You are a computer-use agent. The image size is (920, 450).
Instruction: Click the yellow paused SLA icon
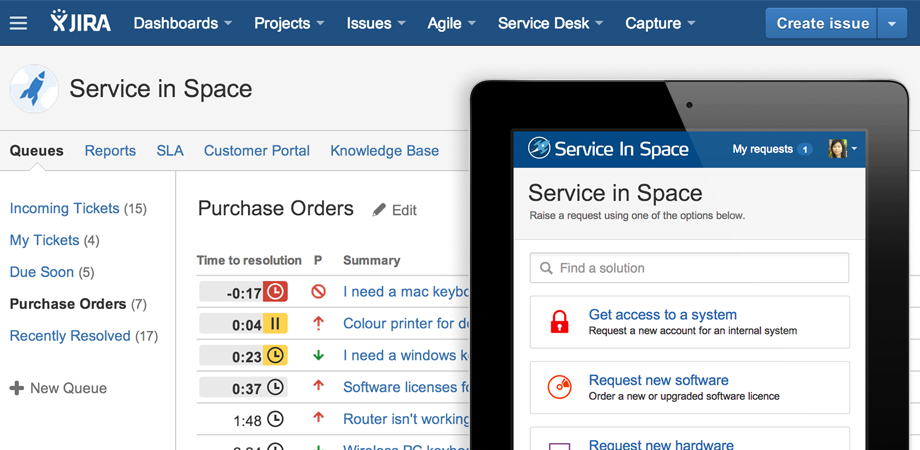[x=275, y=324]
